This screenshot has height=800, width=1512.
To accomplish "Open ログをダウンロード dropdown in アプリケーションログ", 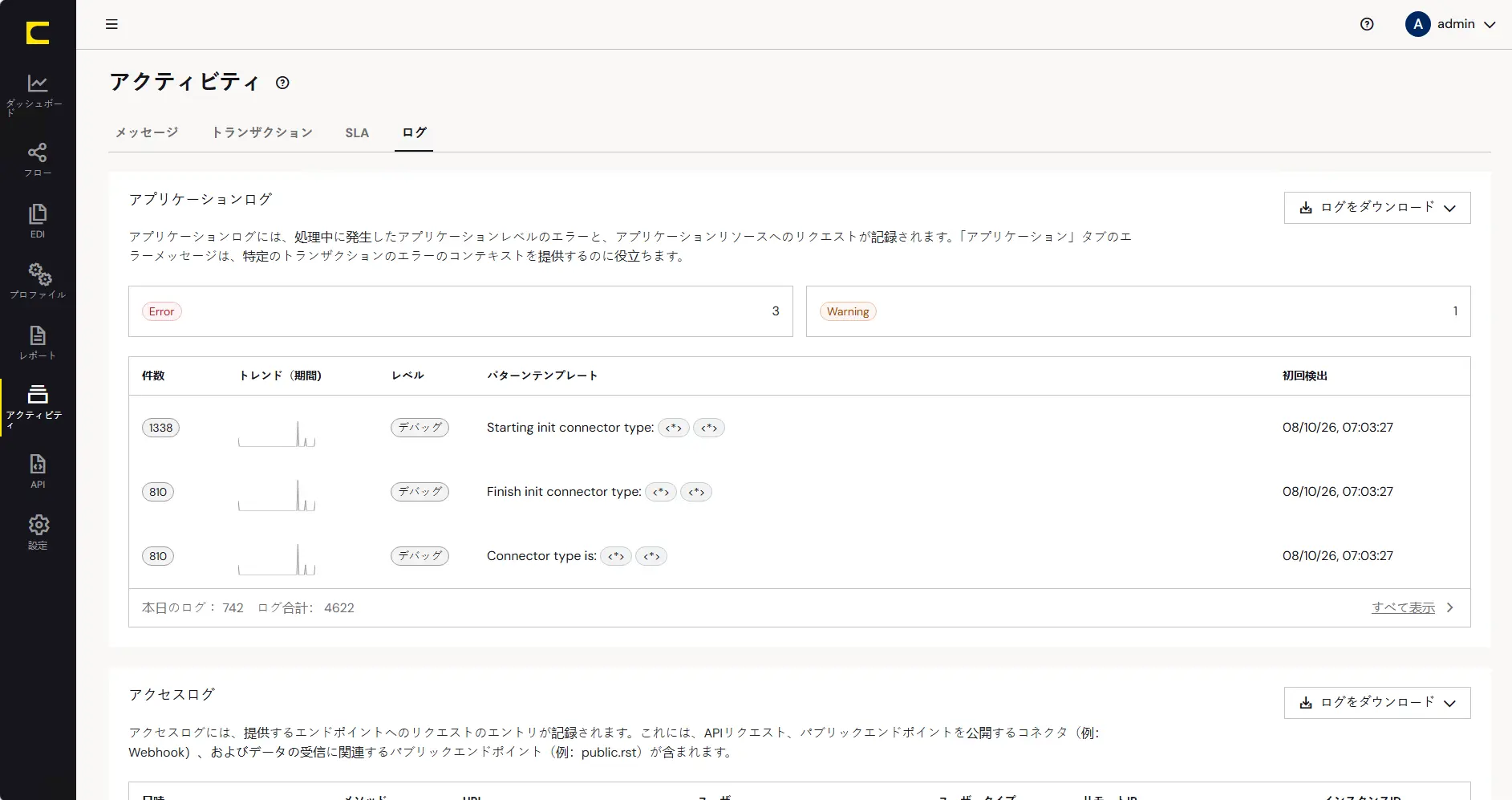I will (1377, 208).
